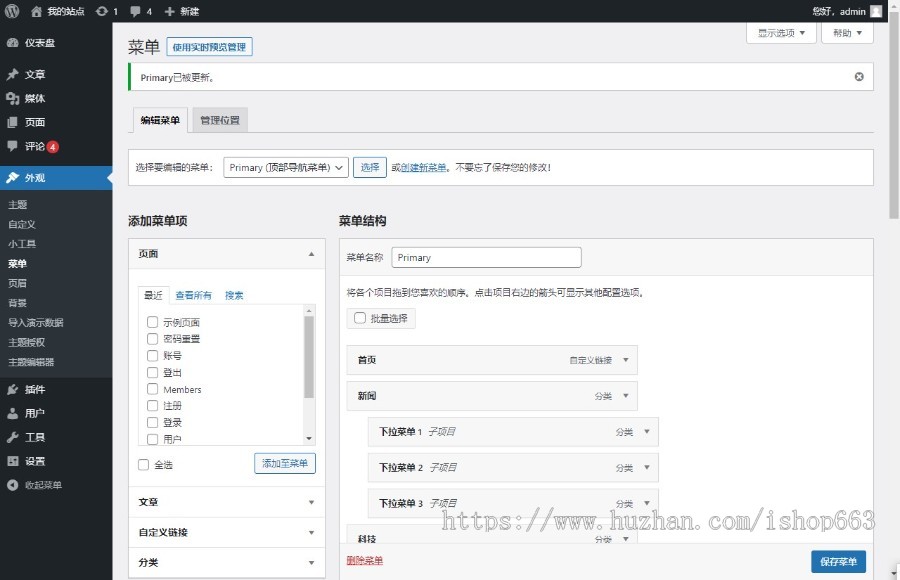Screen dimensions: 900x580
Task: Switch to the 管理位置 tab
Action: (x=220, y=120)
